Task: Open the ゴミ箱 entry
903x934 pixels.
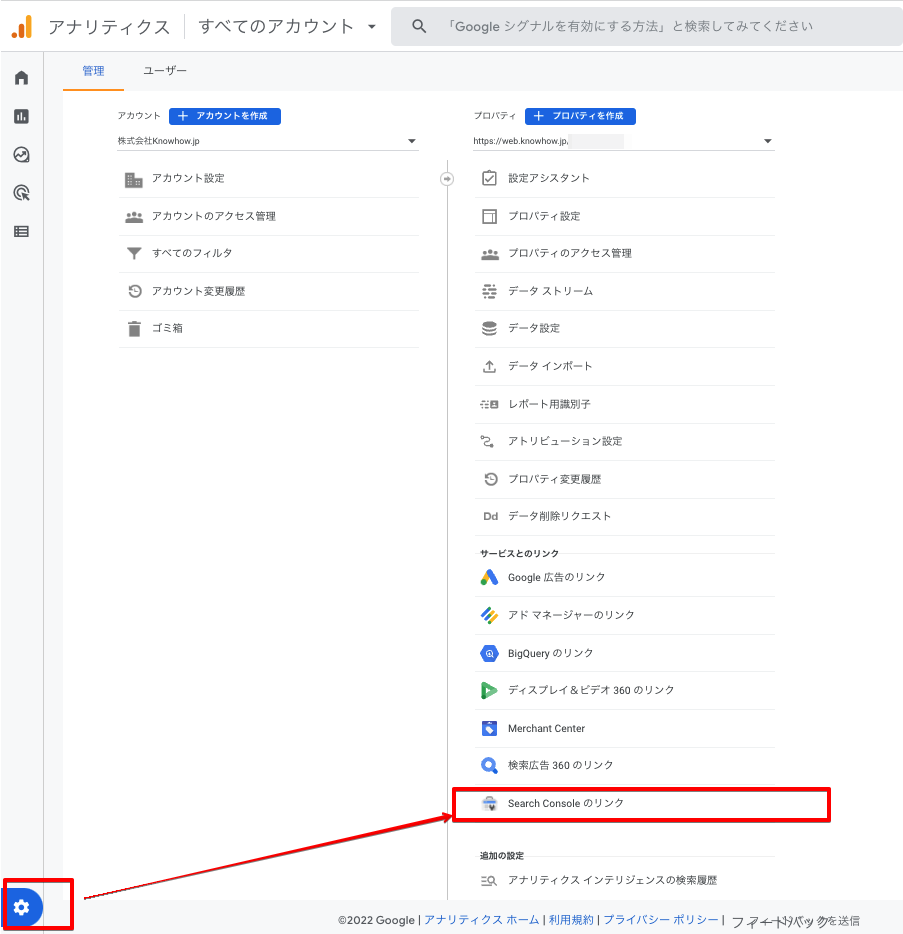Action: [x=269, y=329]
